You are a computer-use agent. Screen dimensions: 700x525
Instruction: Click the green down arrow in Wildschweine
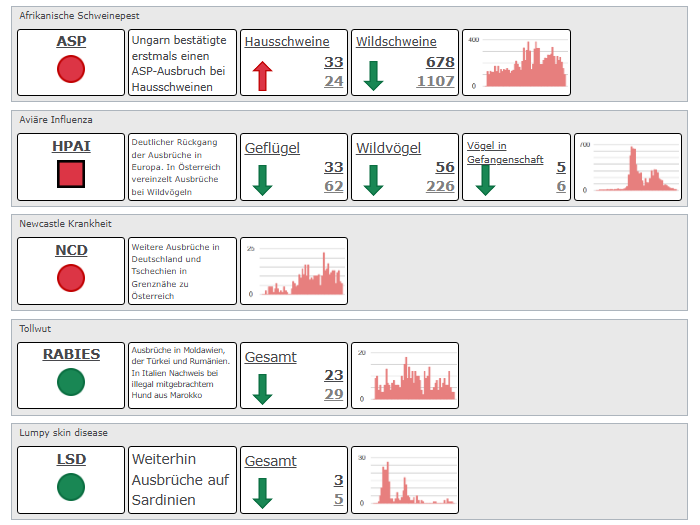coord(373,76)
